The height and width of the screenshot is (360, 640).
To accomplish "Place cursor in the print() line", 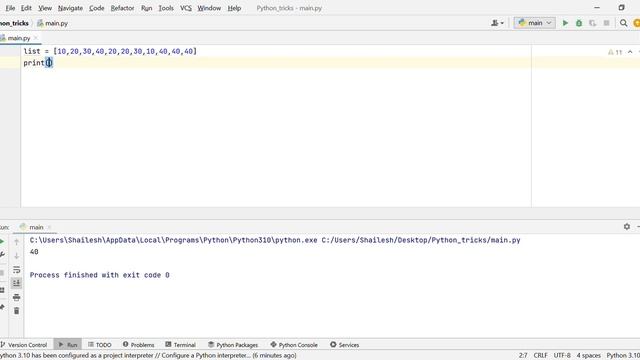I will point(38,63).
